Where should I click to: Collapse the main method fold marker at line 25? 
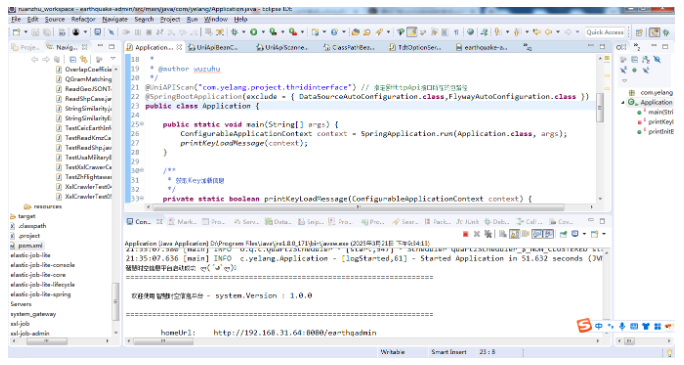tap(142, 124)
